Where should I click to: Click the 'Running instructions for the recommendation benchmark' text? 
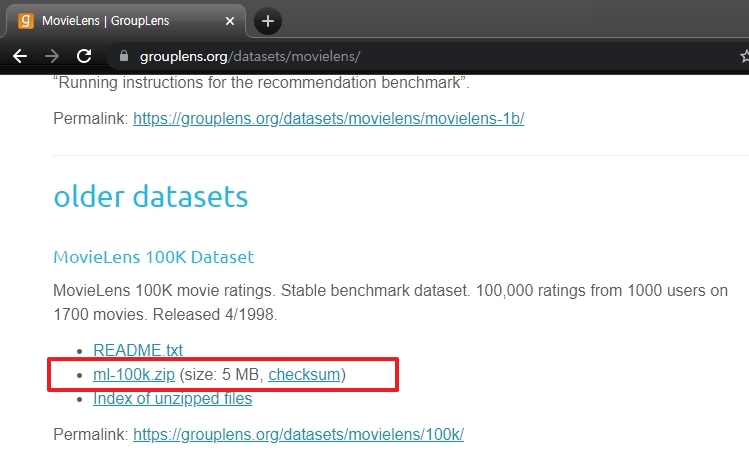(x=261, y=83)
